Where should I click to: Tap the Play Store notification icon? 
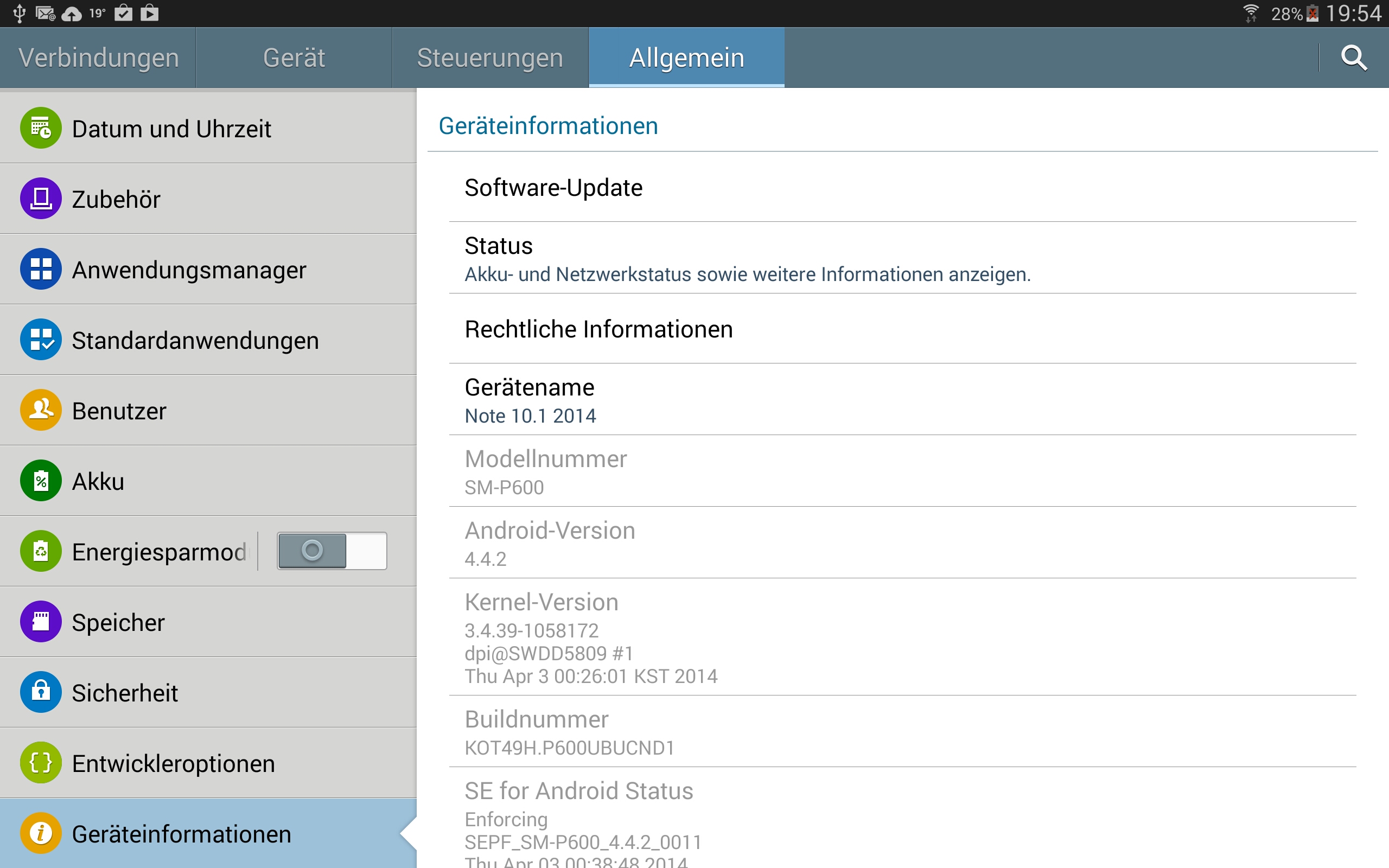[x=150, y=12]
